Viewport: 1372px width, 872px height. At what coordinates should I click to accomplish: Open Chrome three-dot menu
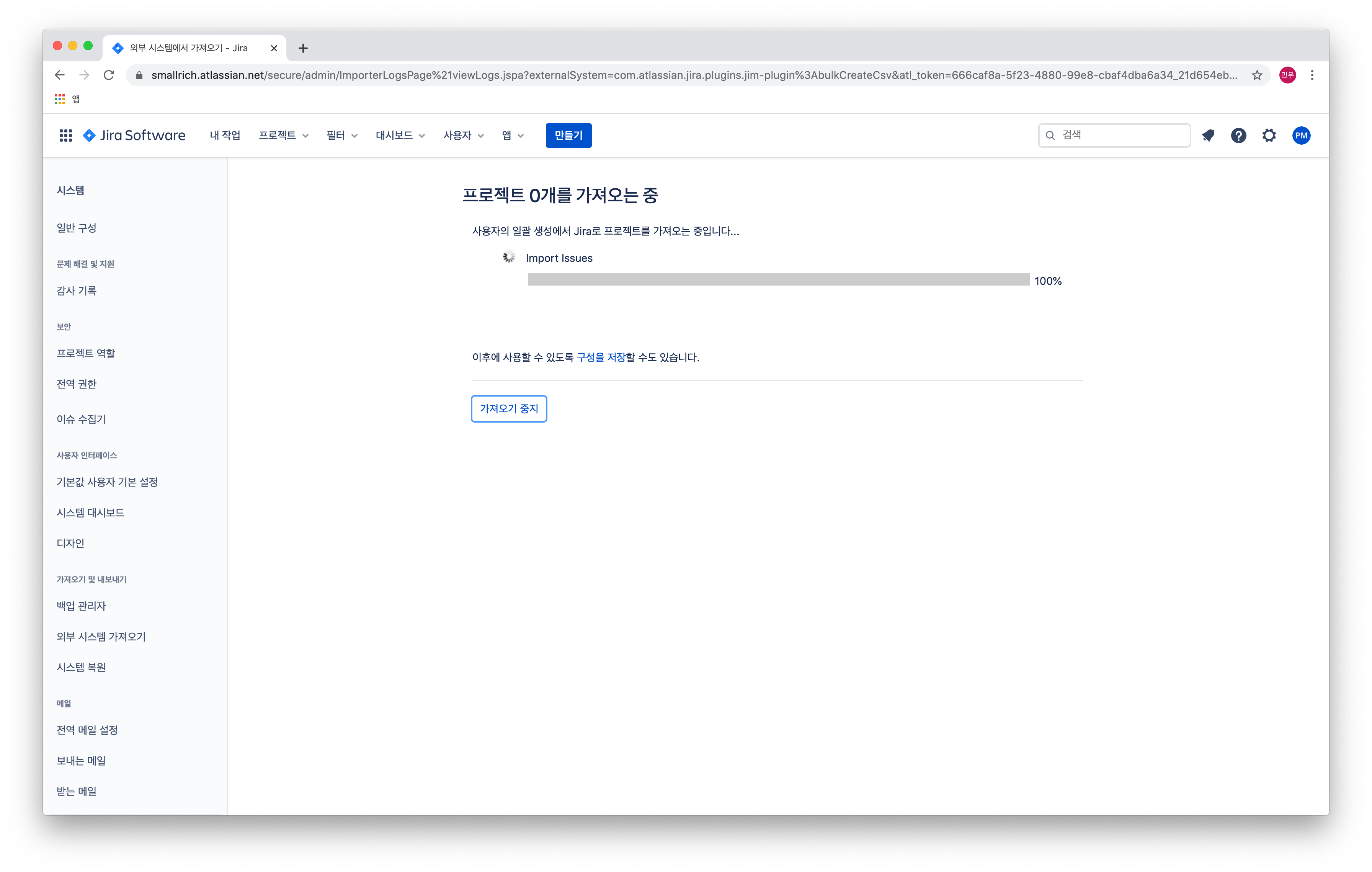click(x=1312, y=75)
